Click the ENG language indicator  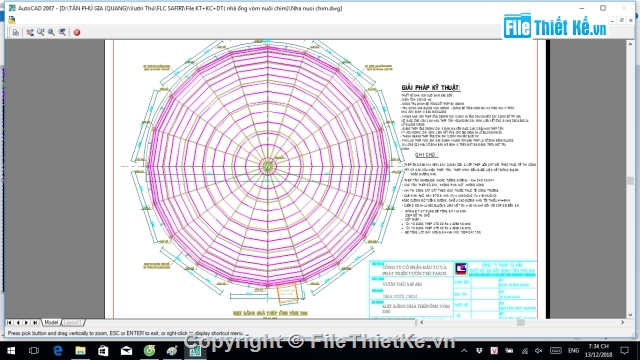(x=573, y=351)
